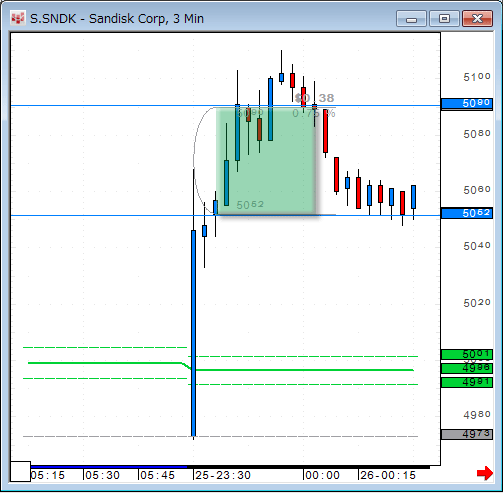Click the tall blue opening candle
This screenshot has width=503, height=493.
click(x=193, y=333)
